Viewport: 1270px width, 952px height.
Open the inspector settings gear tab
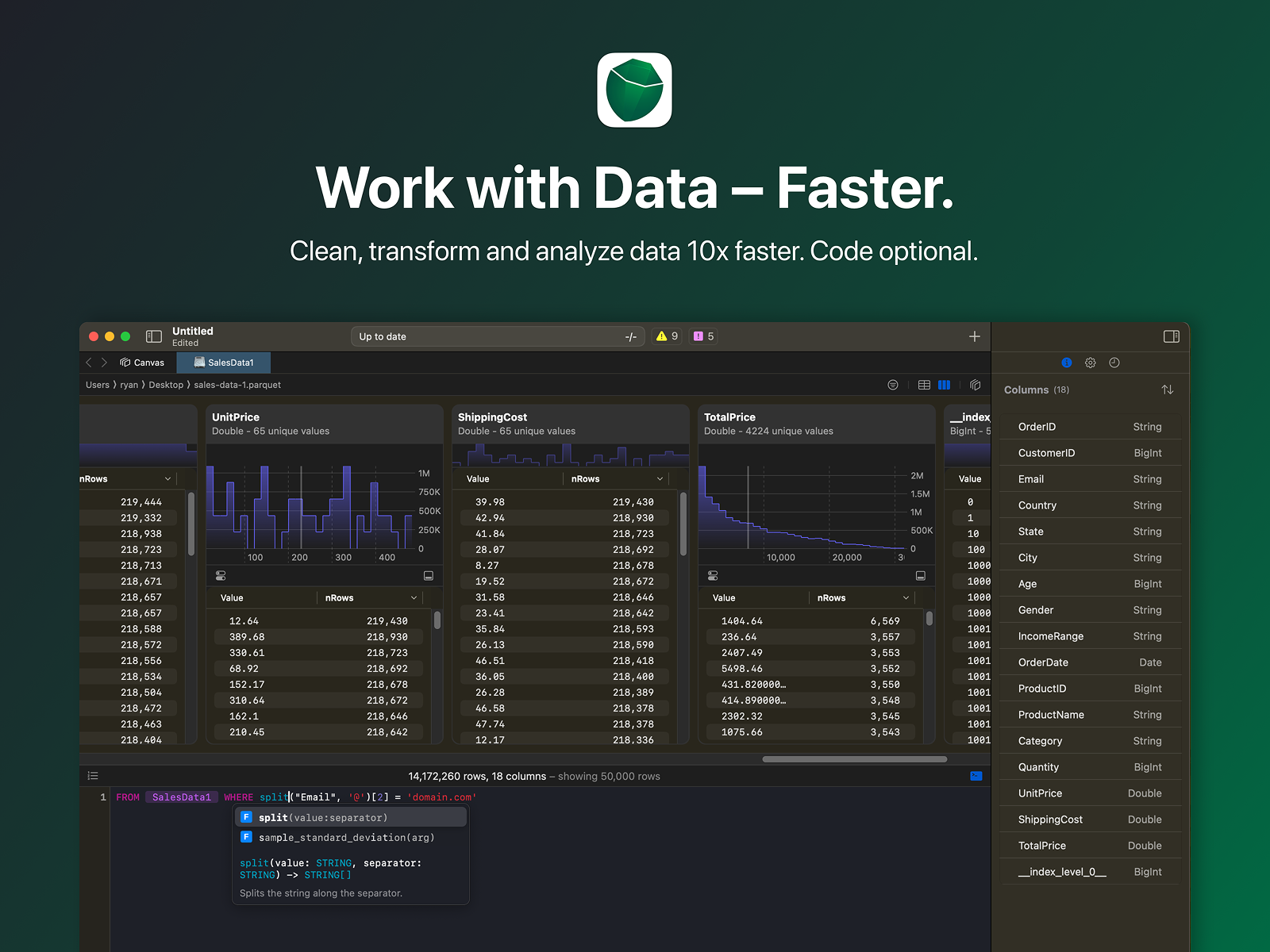click(x=1090, y=363)
